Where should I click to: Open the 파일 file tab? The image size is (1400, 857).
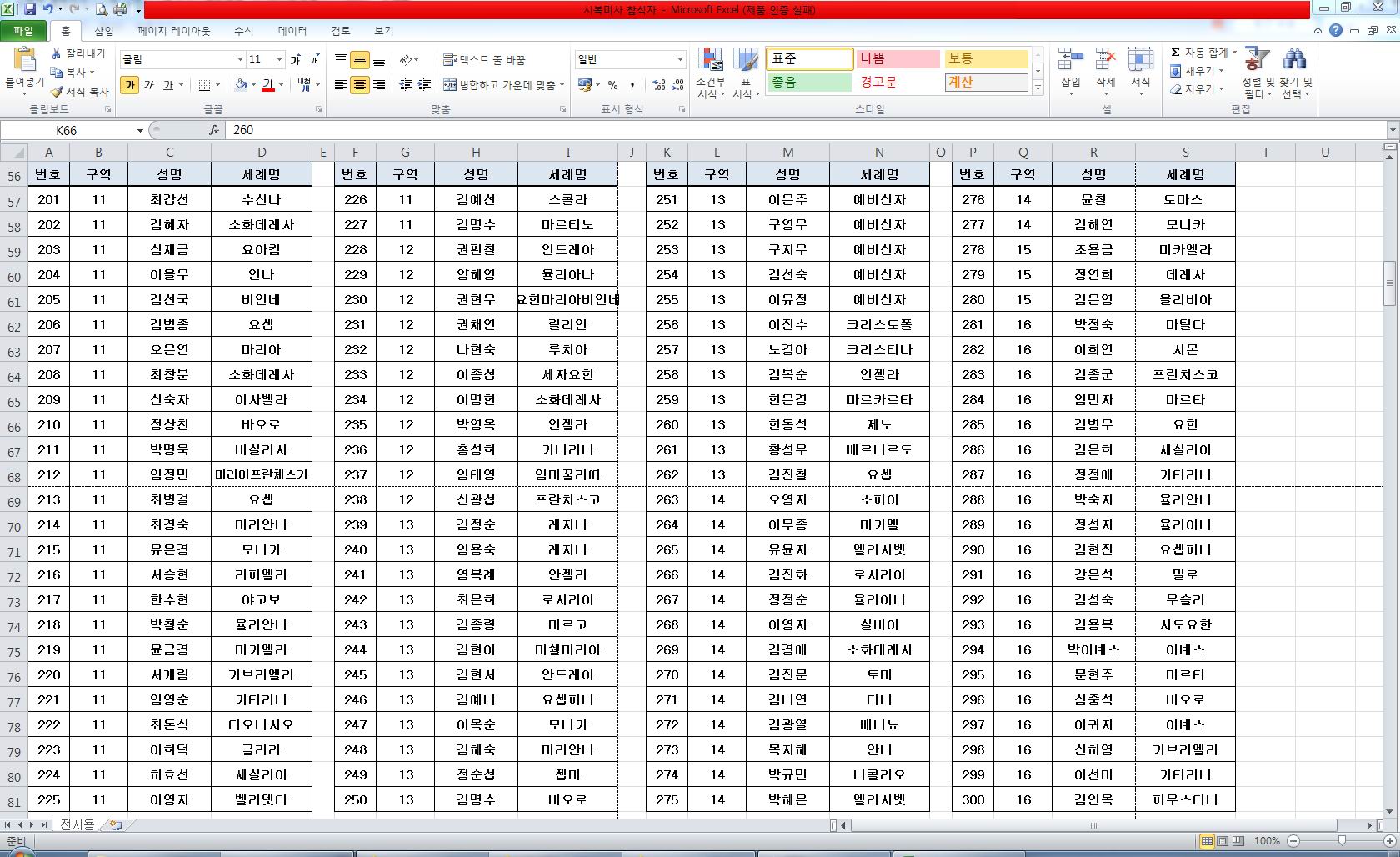23,31
